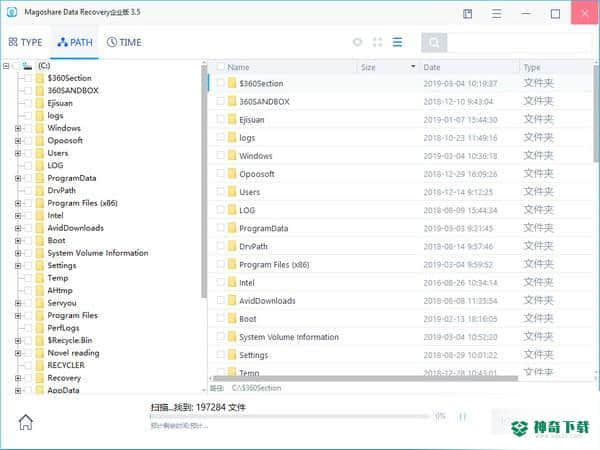
Task: Click the folder tree vertical scrollbar
Action: 204,181
